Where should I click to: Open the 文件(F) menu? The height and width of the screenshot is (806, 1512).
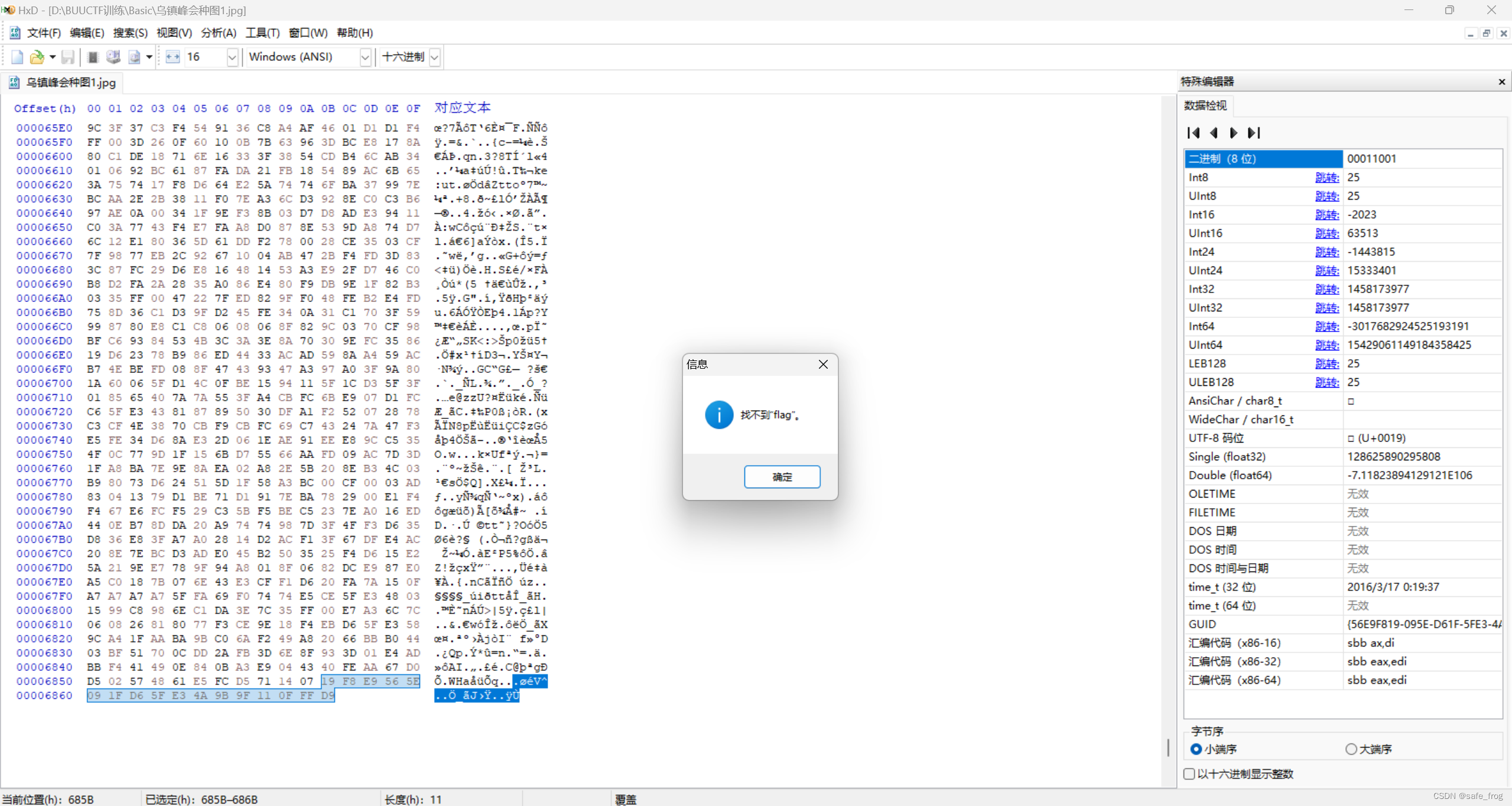(44, 32)
